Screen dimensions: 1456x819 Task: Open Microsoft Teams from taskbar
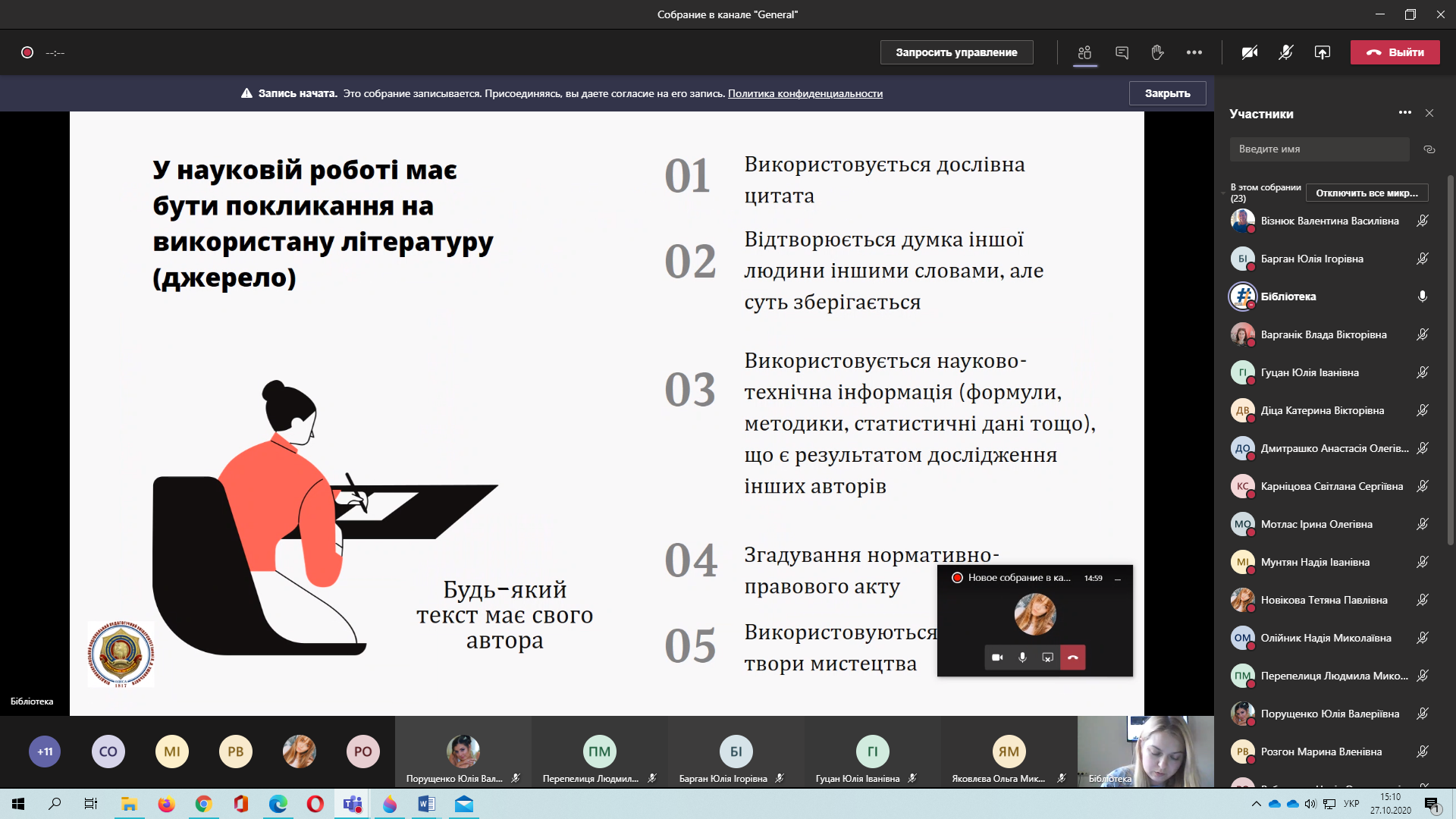[x=352, y=804]
